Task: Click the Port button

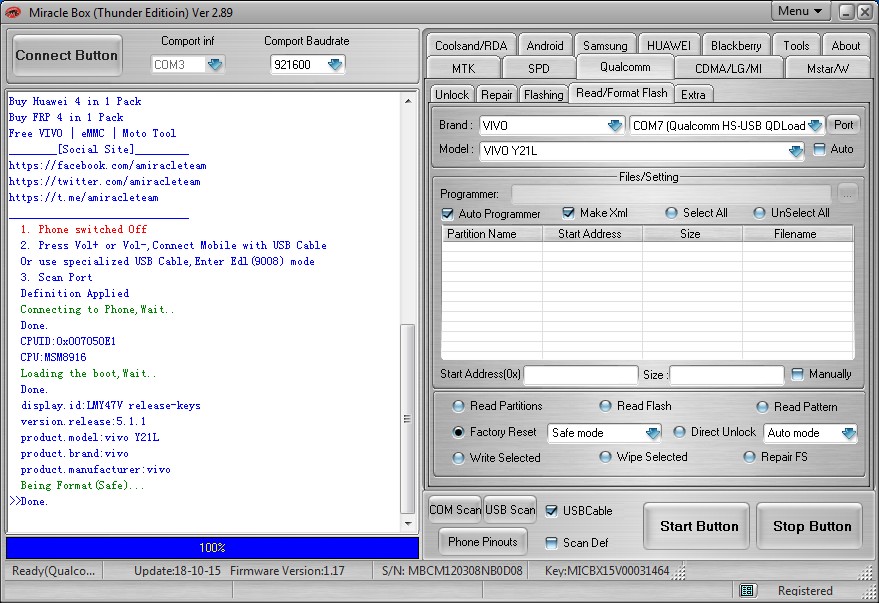Action: click(844, 125)
